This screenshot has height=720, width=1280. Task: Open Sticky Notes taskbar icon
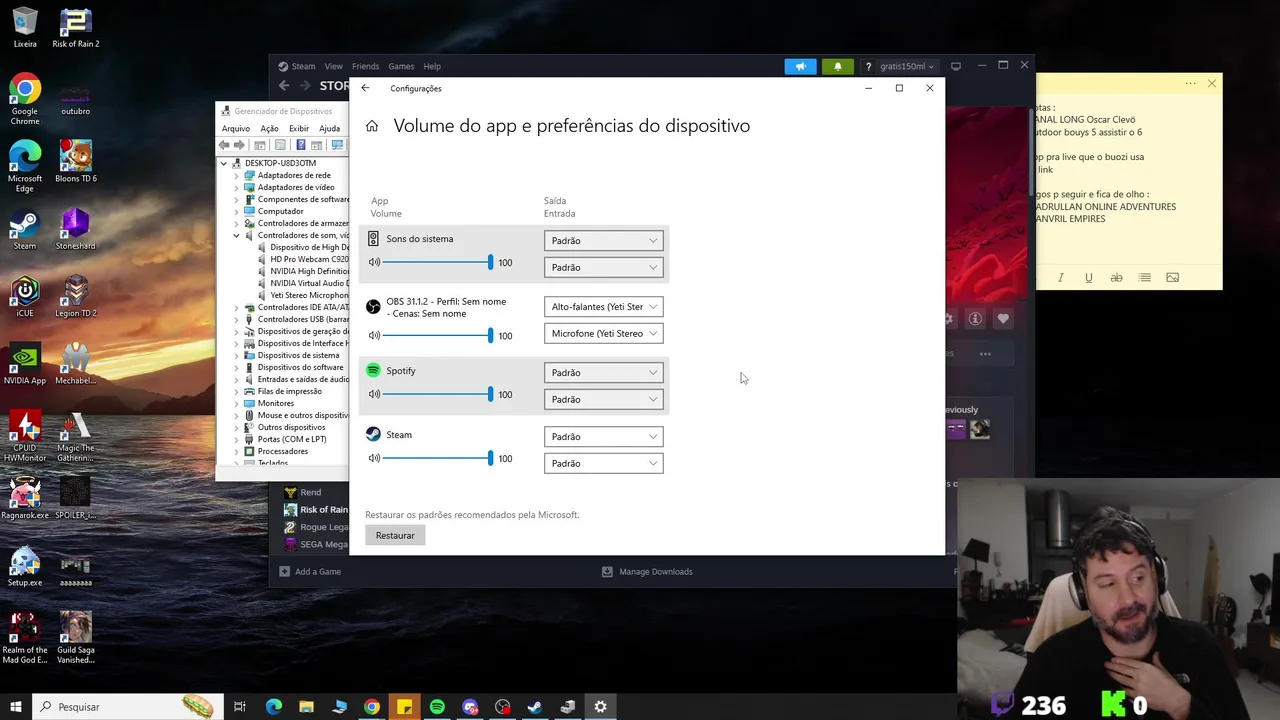pos(404,707)
